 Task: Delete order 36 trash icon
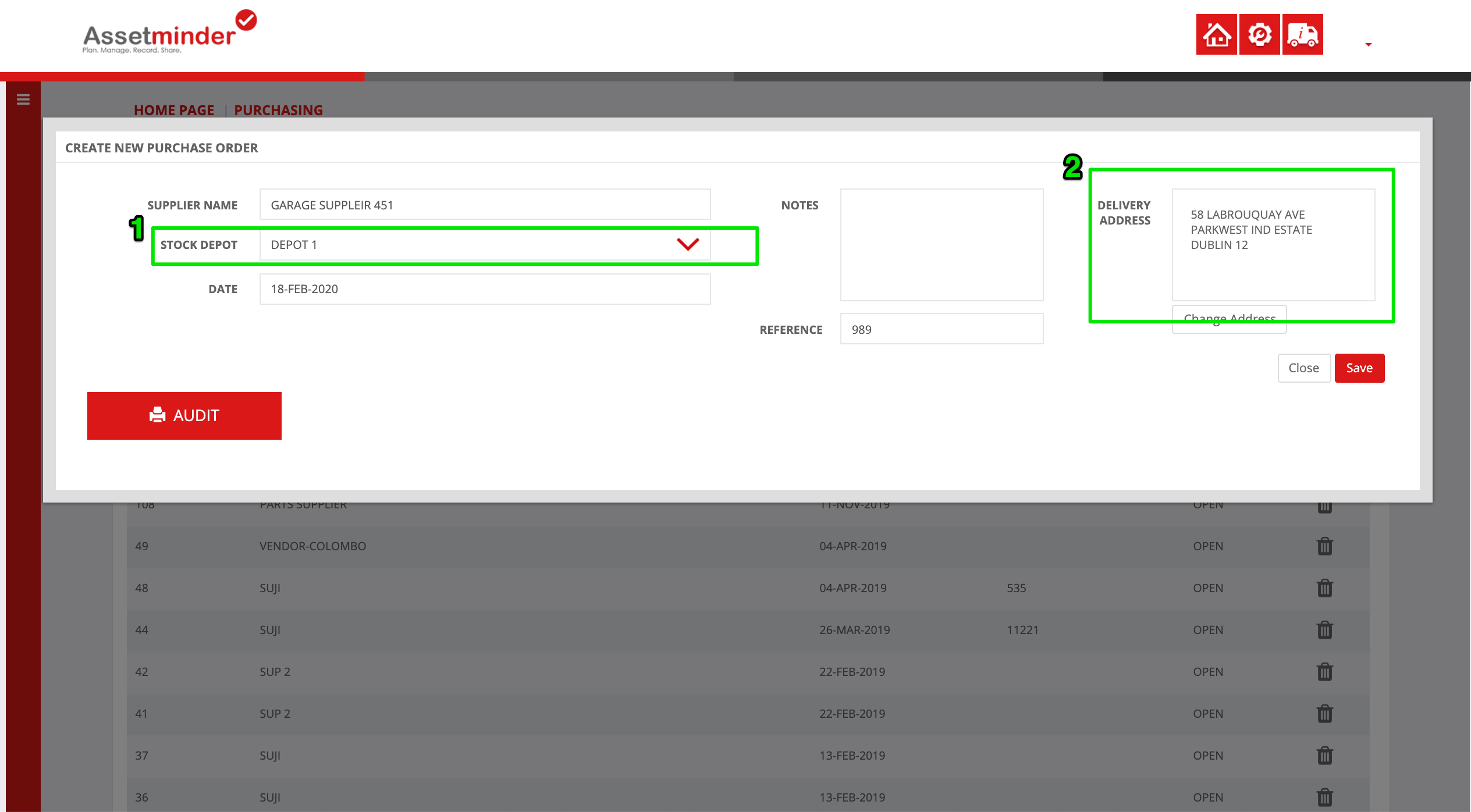coord(1324,797)
